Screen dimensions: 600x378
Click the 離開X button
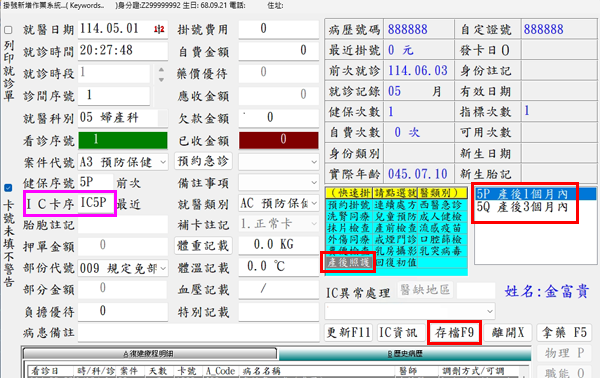coord(508,332)
